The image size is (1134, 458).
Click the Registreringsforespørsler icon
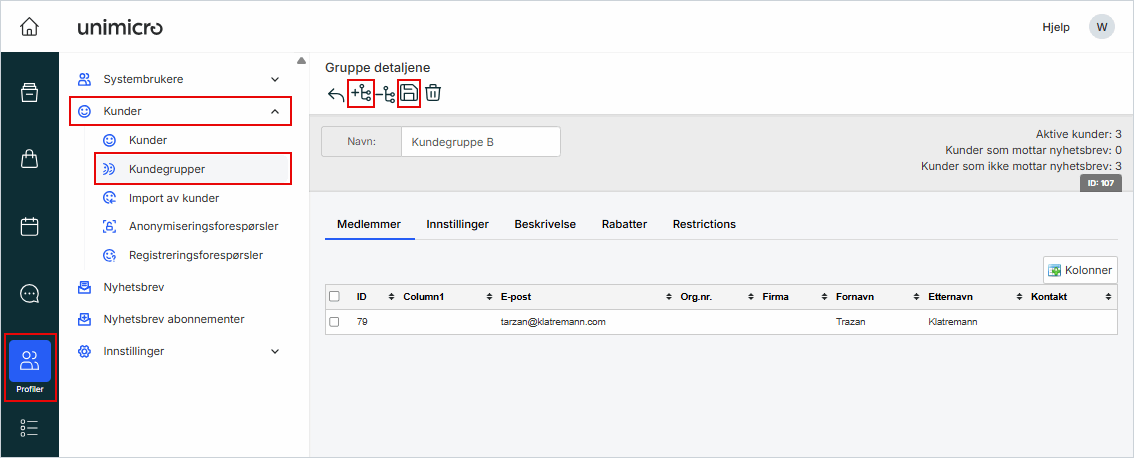(109, 255)
